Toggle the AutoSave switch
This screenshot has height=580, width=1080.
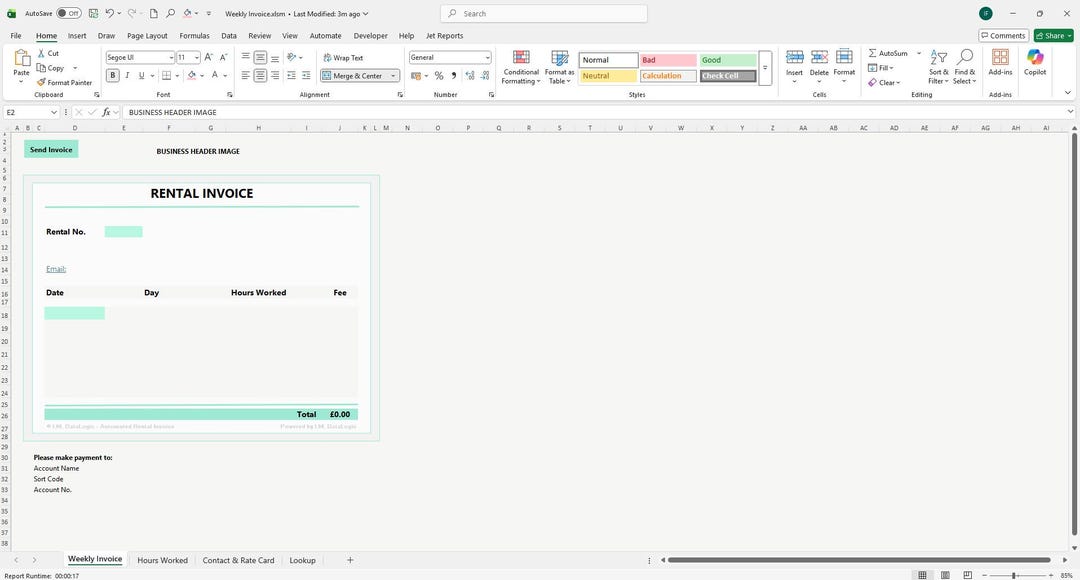click(69, 13)
